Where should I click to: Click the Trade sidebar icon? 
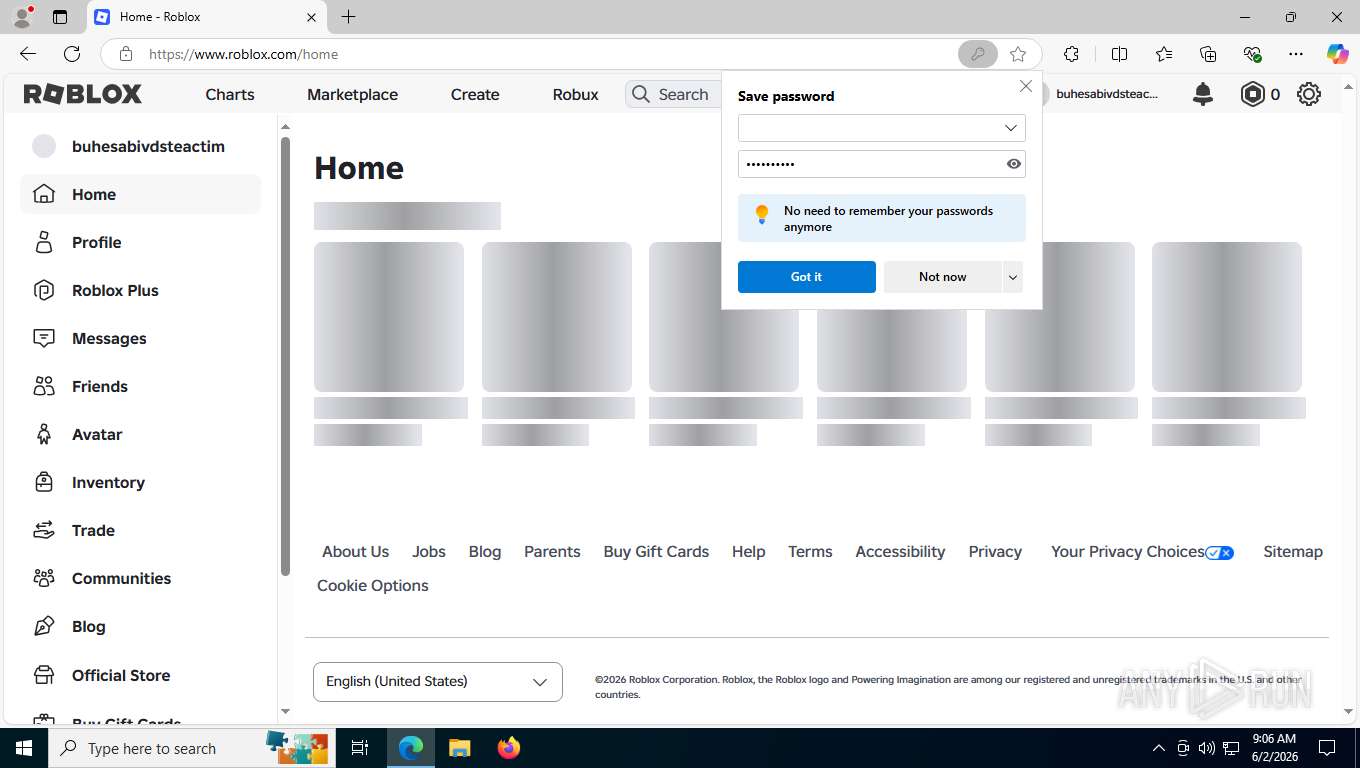pos(44,530)
